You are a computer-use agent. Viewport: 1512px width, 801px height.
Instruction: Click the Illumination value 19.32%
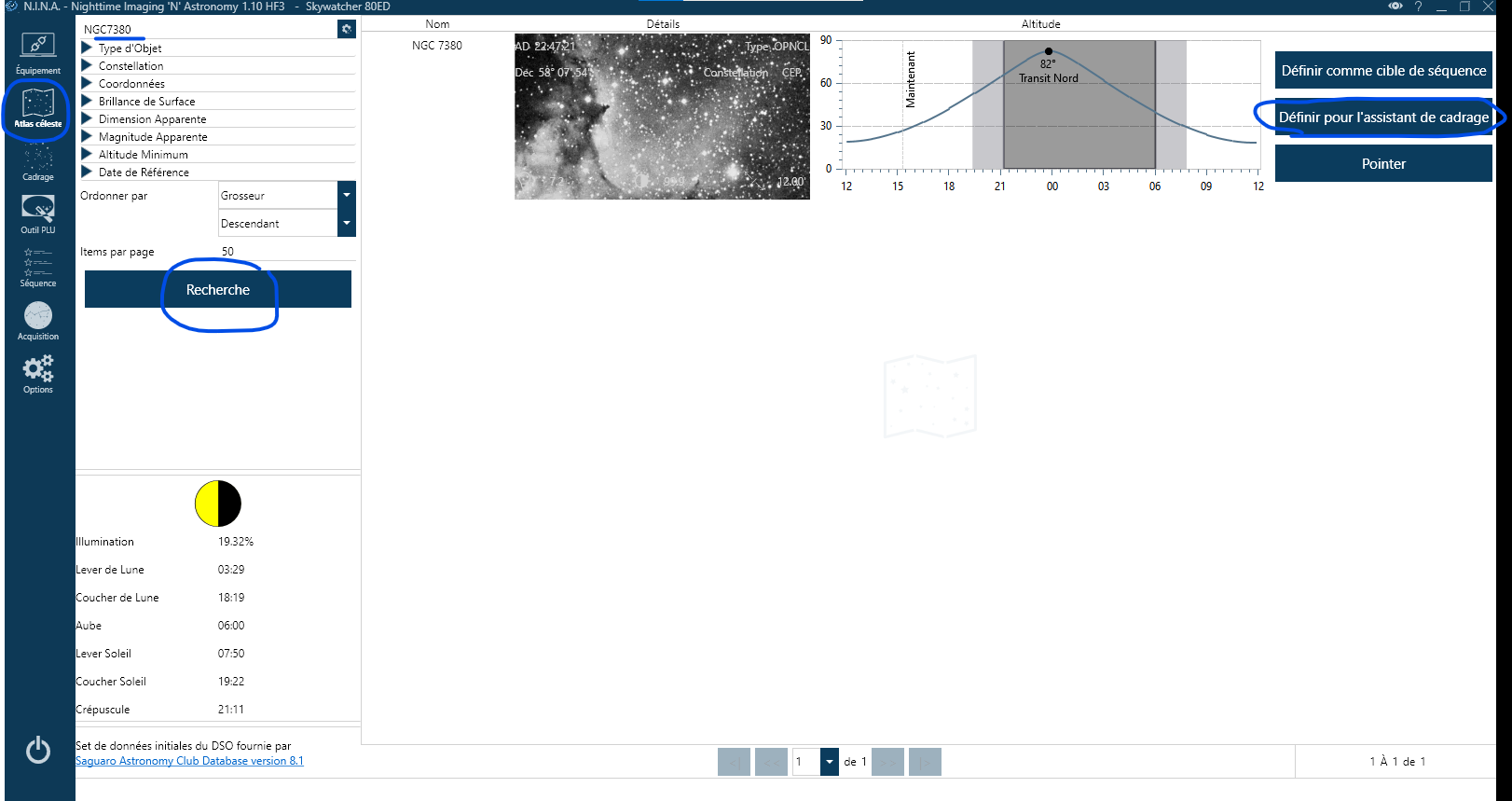(x=236, y=542)
